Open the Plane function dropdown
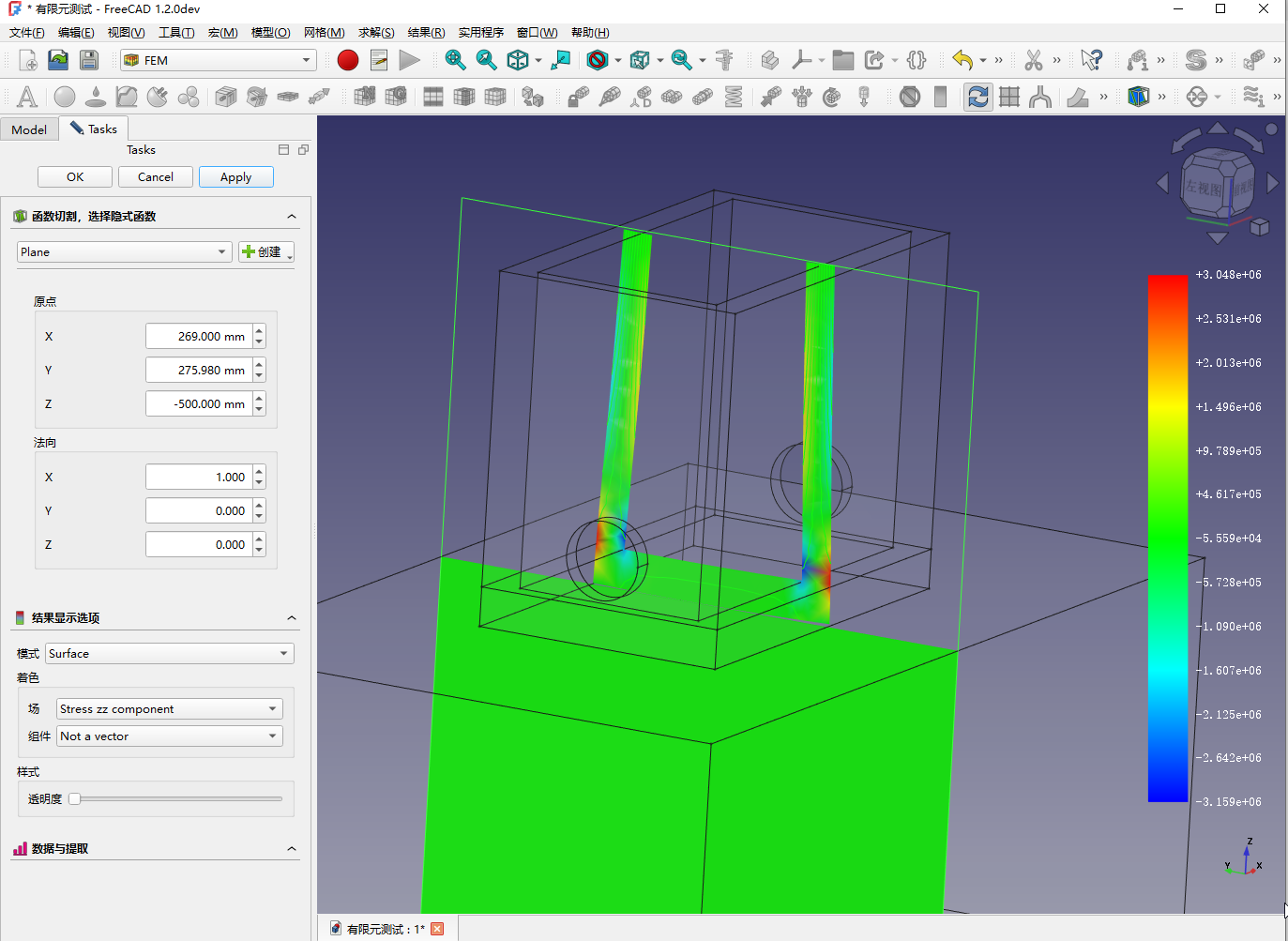1288x941 pixels. click(x=124, y=252)
